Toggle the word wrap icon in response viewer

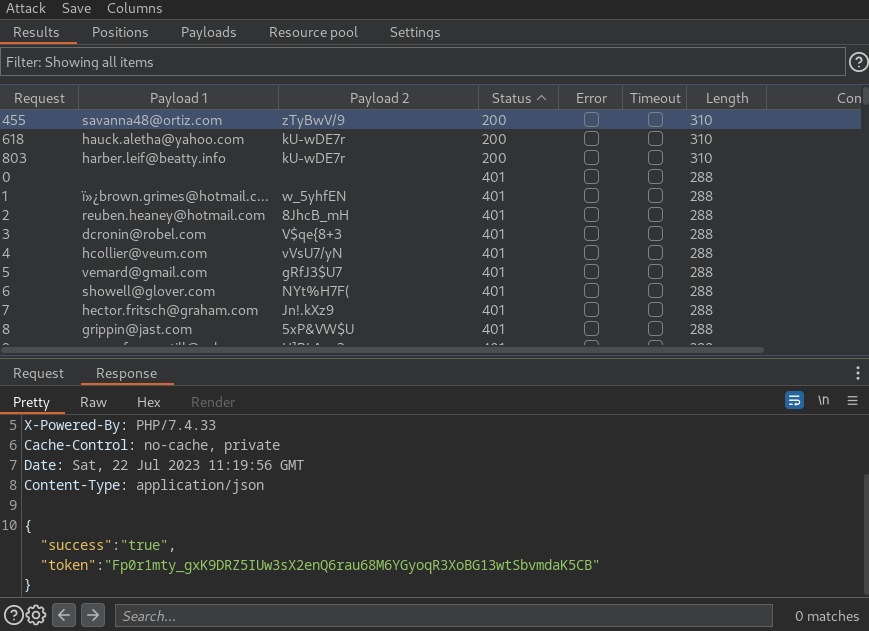pos(794,400)
